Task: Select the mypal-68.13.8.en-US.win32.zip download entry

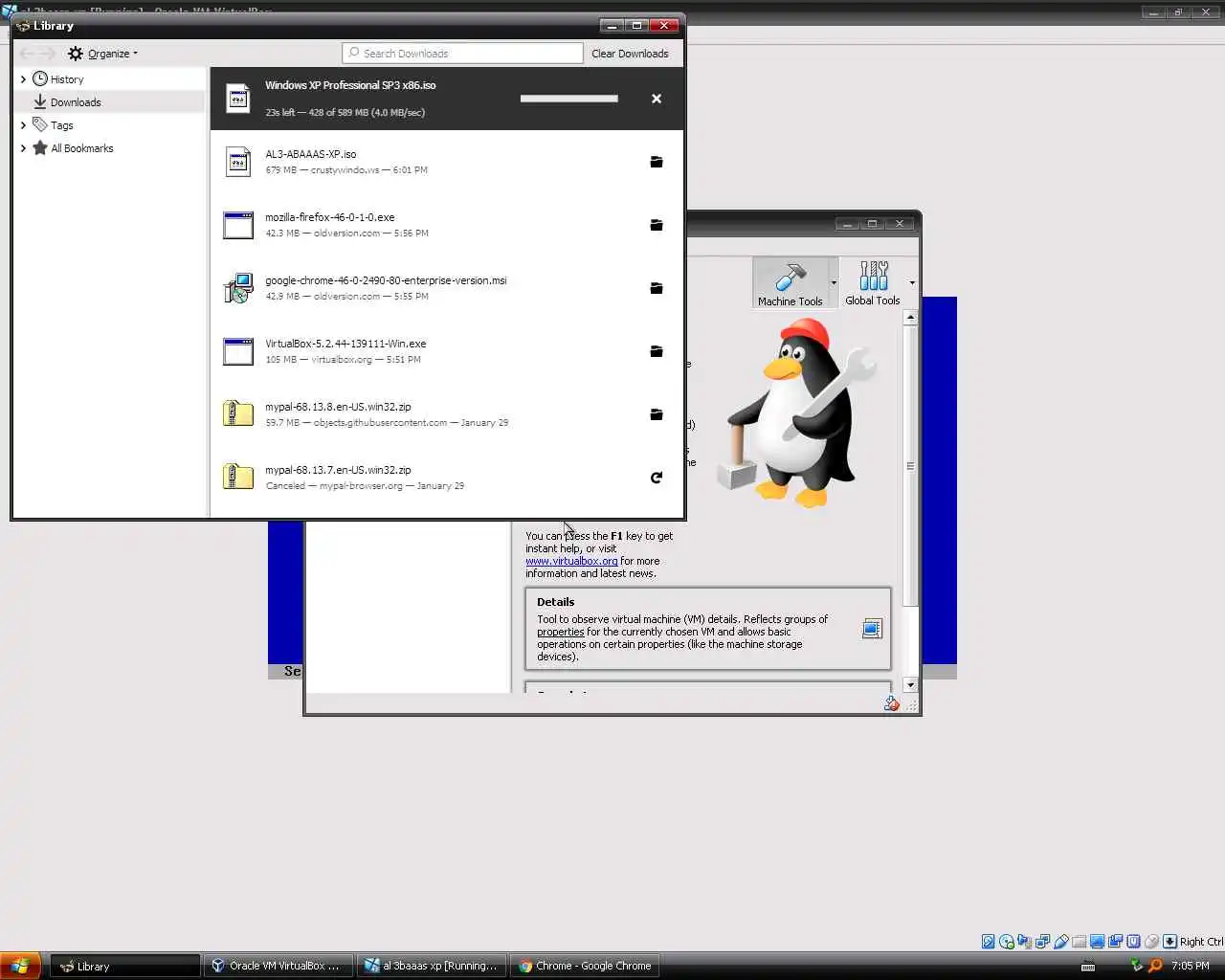Action: tap(447, 414)
